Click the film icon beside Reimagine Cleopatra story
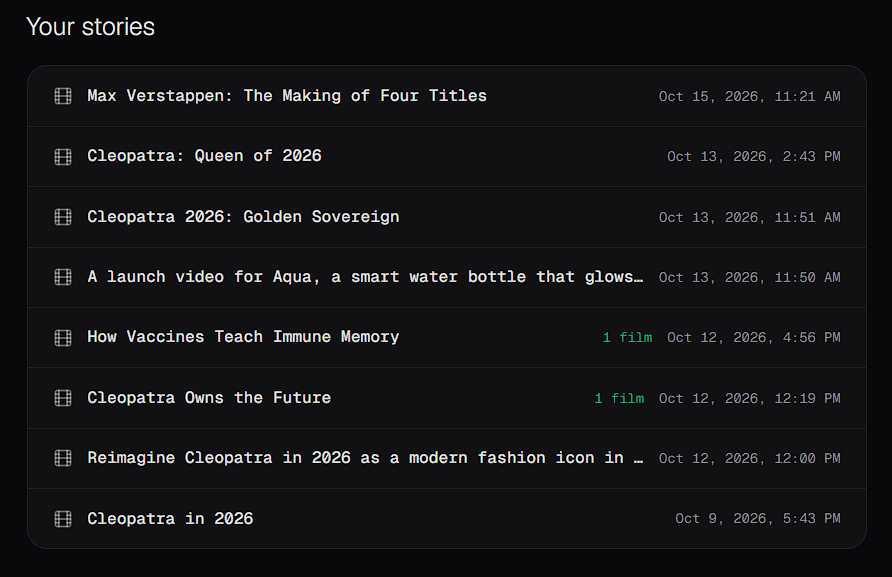This screenshot has width=892, height=577. pos(63,458)
